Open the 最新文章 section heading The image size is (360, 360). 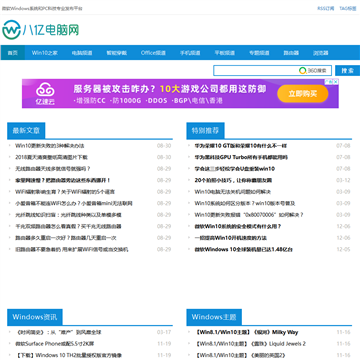click(x=26, y=131)
